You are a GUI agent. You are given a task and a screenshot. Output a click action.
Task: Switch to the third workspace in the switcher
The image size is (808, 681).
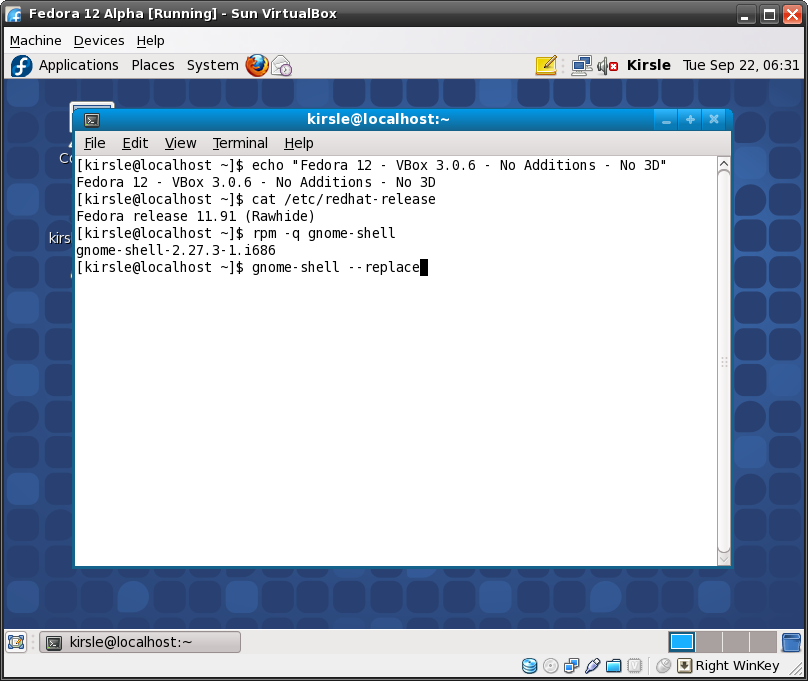pyautogui.click(x=736, y=642)
